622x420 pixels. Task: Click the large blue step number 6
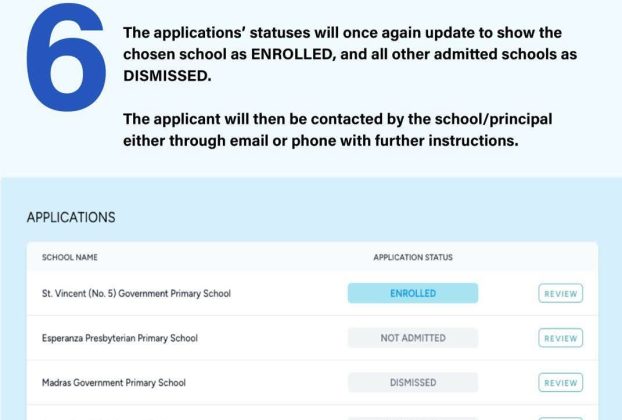point(66,57)
